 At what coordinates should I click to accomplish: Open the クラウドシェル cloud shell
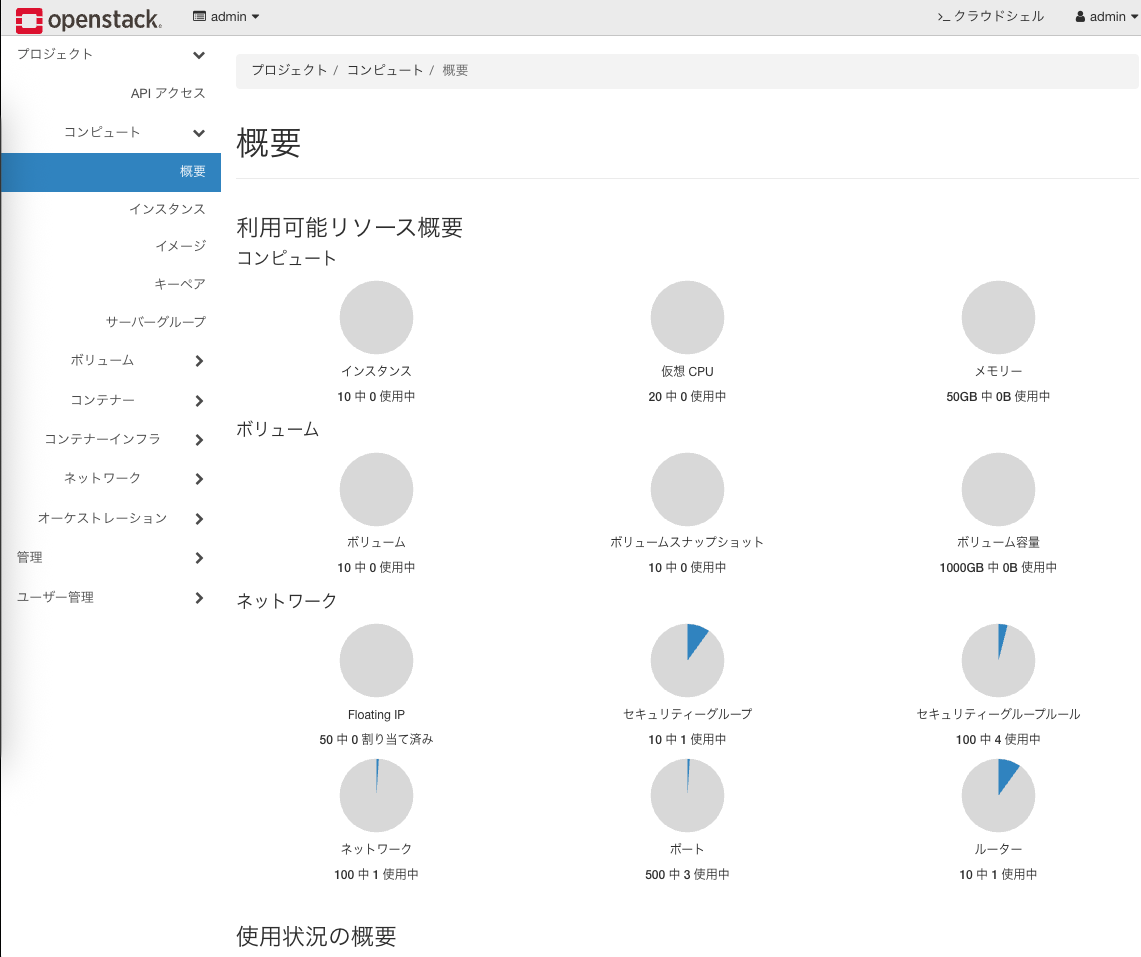(x=990, y=17)
